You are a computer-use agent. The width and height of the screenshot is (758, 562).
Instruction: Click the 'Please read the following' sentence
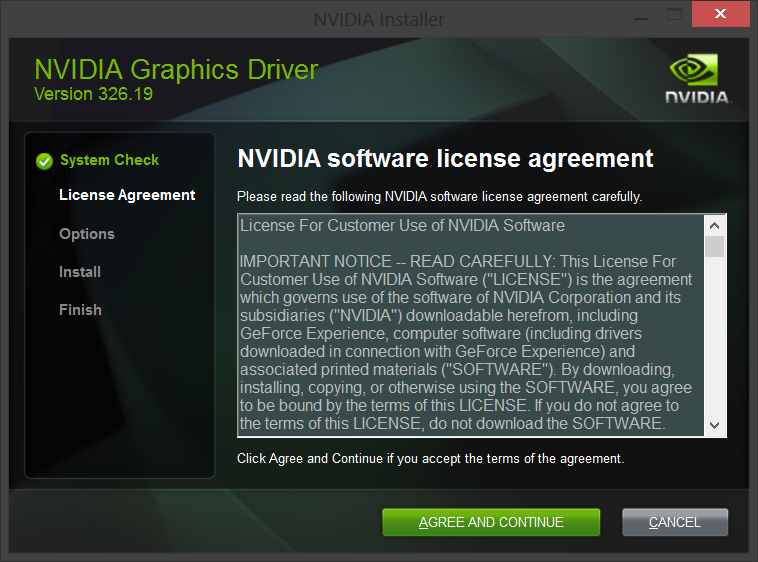[439, 197]
